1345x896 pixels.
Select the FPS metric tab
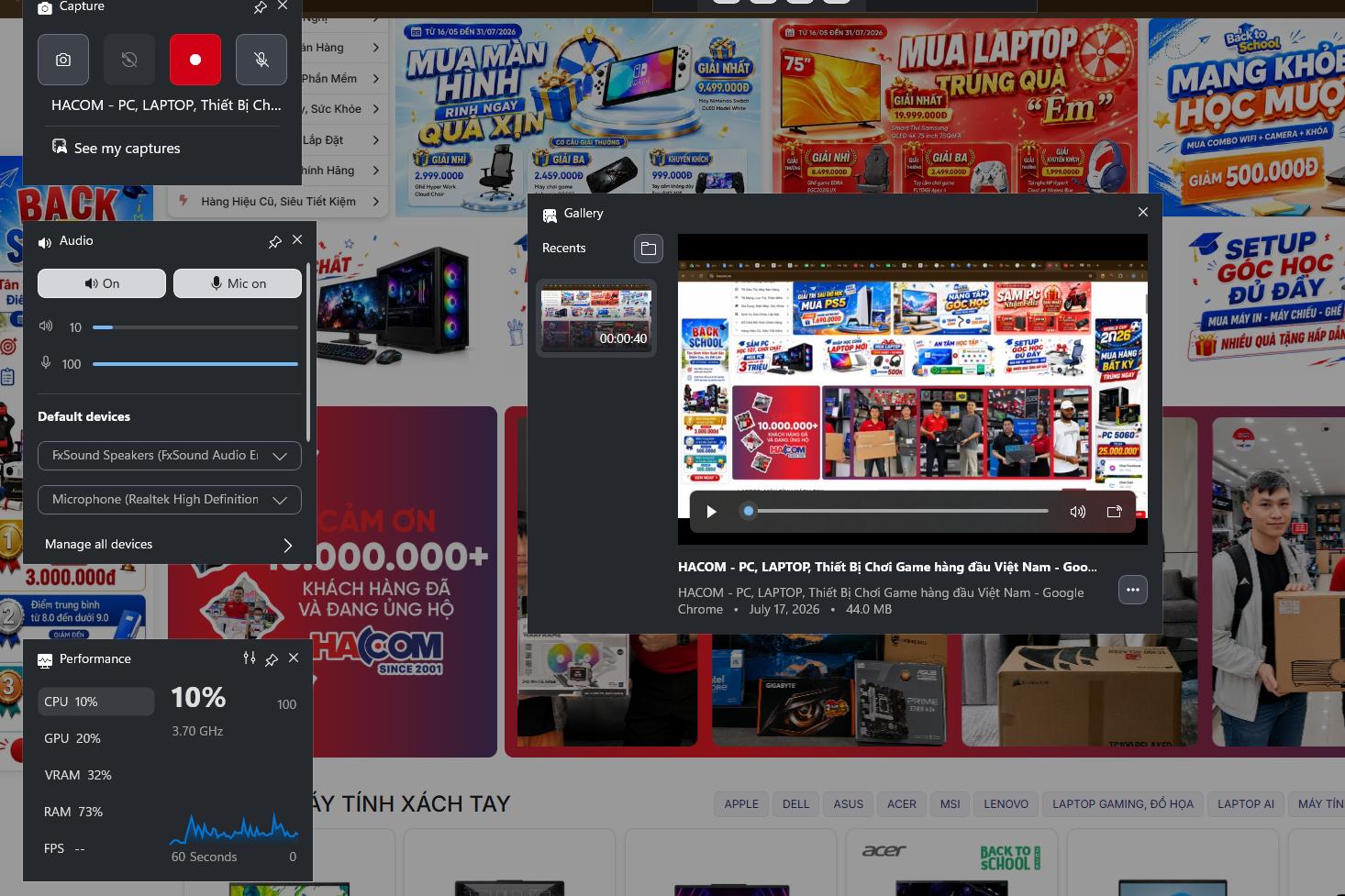[95, 848]
